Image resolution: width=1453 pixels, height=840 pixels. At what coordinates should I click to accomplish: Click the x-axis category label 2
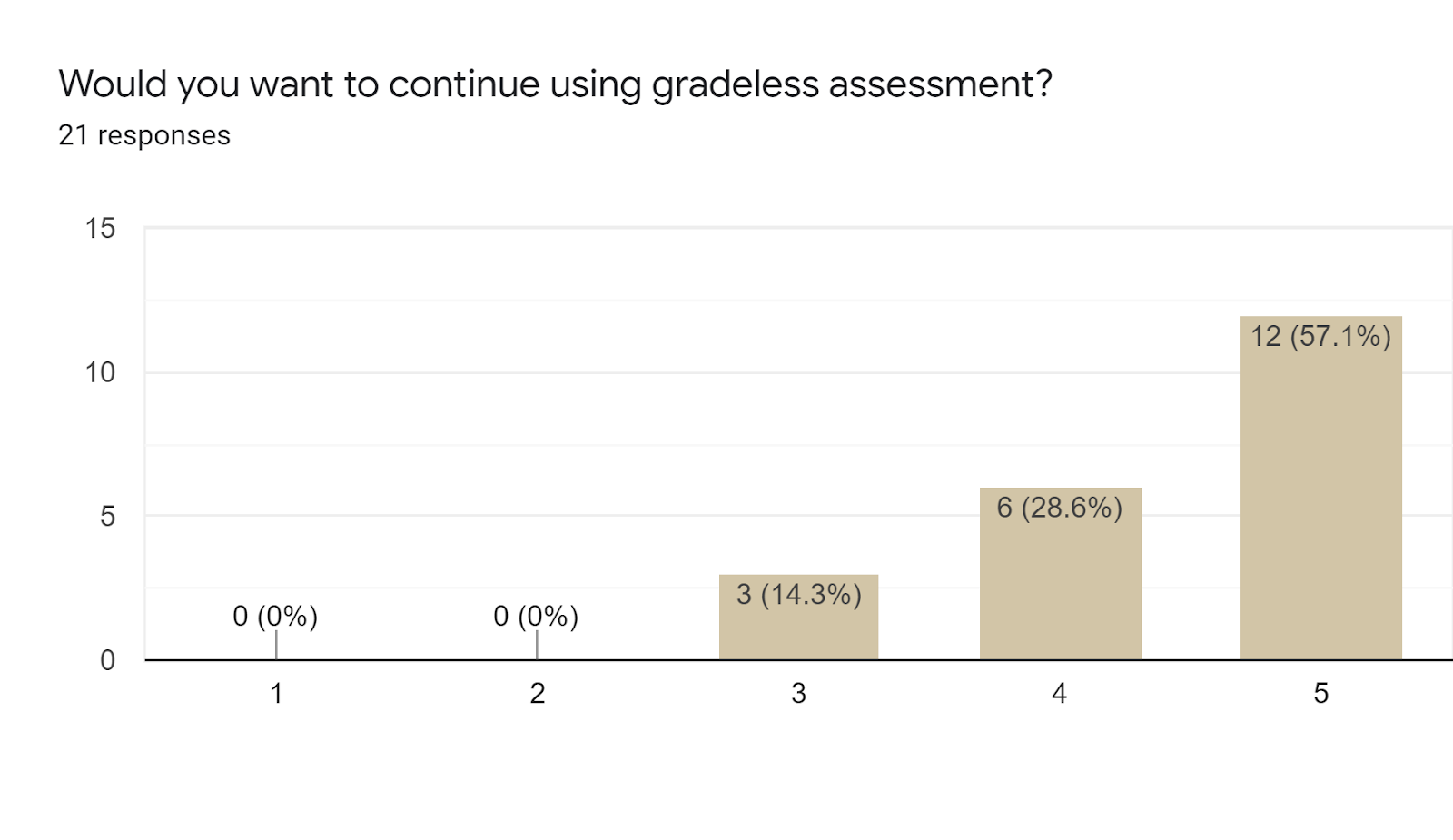click(x=538, y=694)
